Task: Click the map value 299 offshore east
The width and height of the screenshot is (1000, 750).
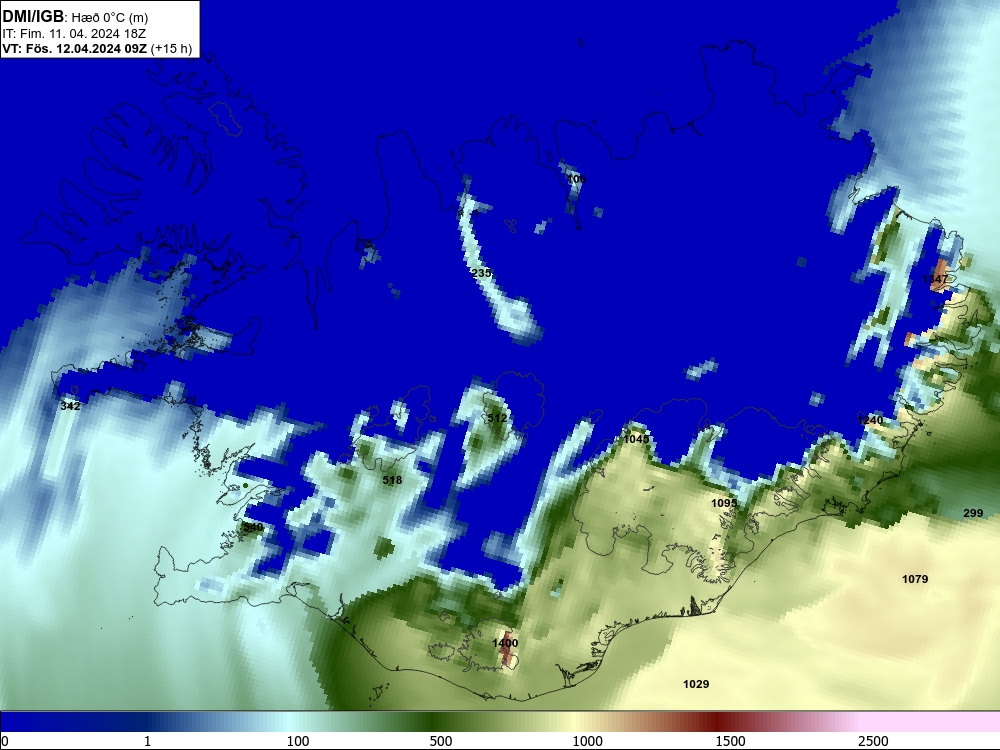Action: 973,513
